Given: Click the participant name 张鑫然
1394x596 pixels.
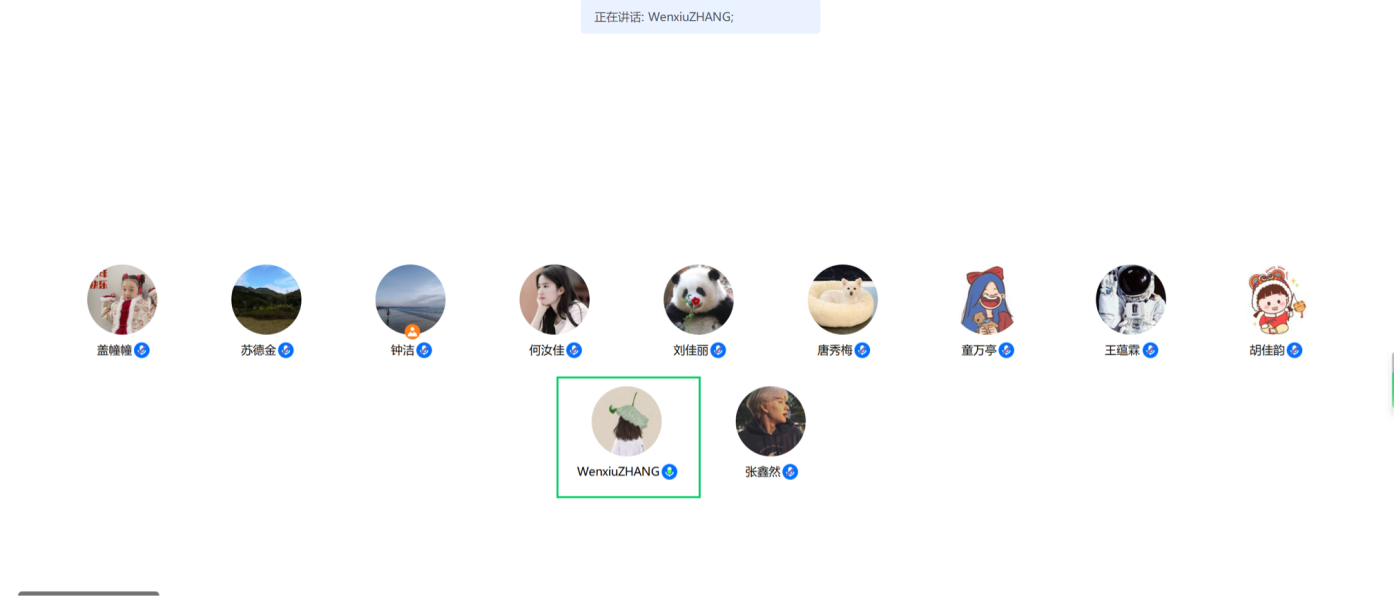Looking at the screenshot, I should (763, 472).
